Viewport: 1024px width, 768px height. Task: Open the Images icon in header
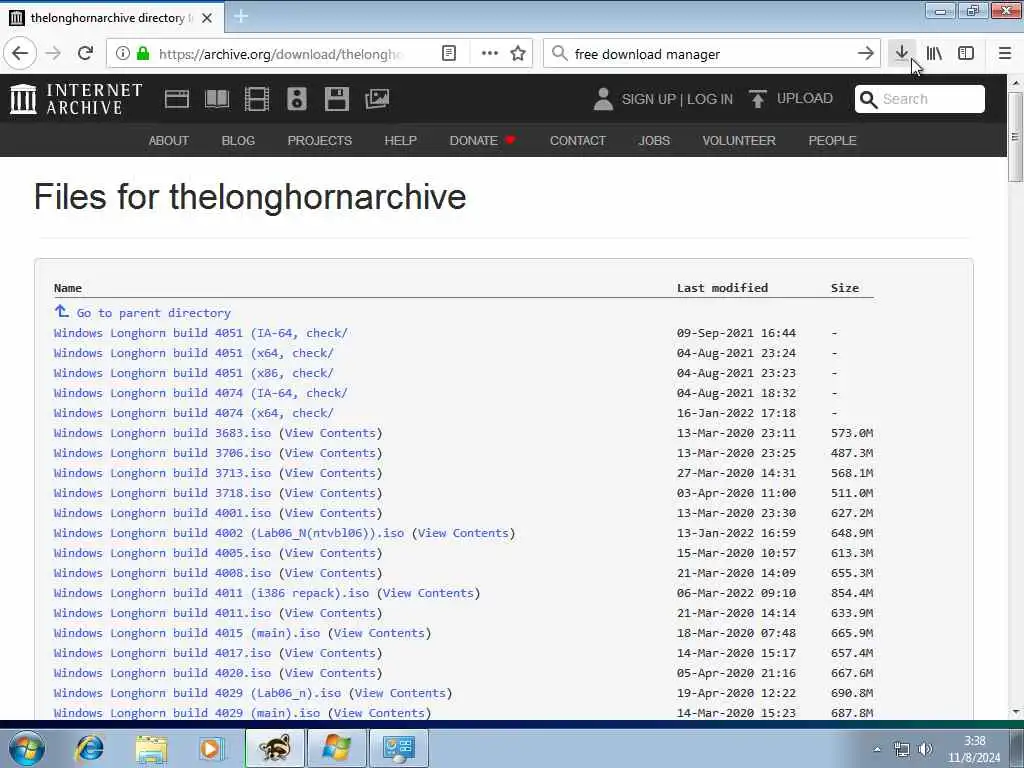(x=377, y=99)
